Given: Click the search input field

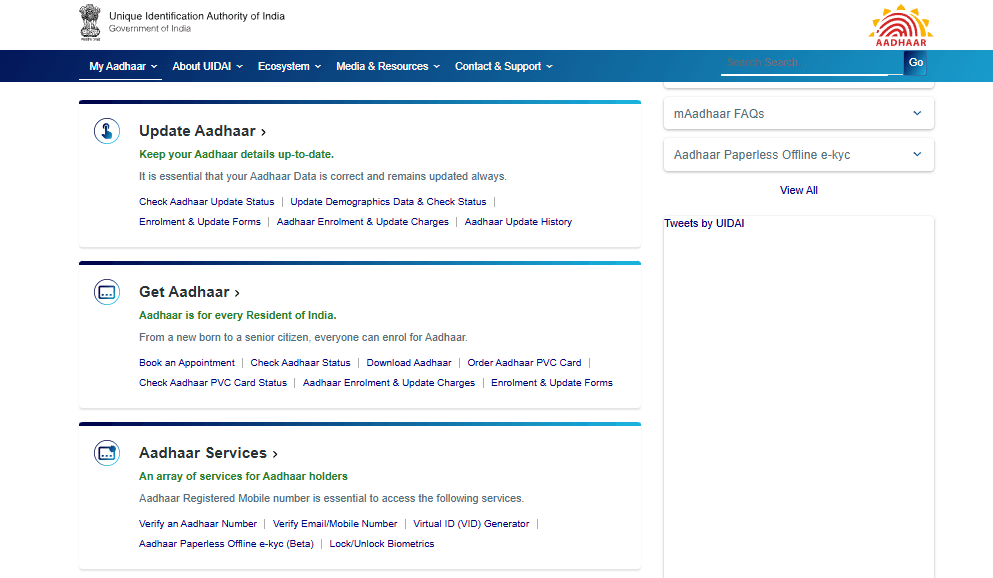Looking at the screenshot, I should pyautogui.click(x=812, y=62).
